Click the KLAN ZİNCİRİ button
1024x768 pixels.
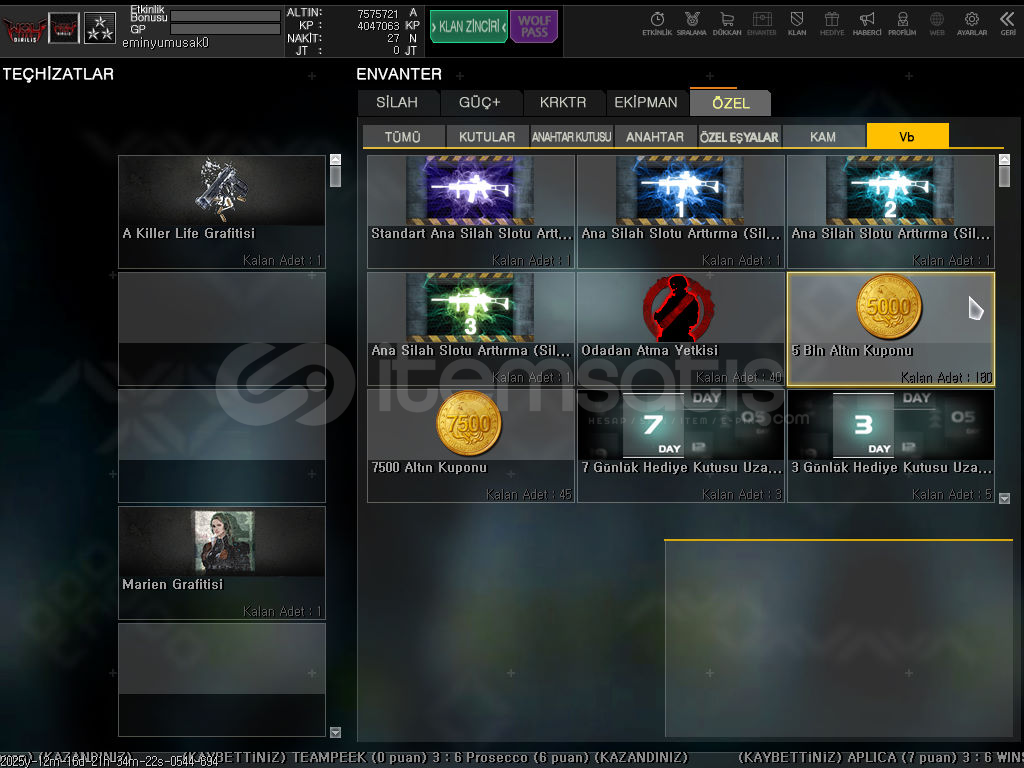469,26
